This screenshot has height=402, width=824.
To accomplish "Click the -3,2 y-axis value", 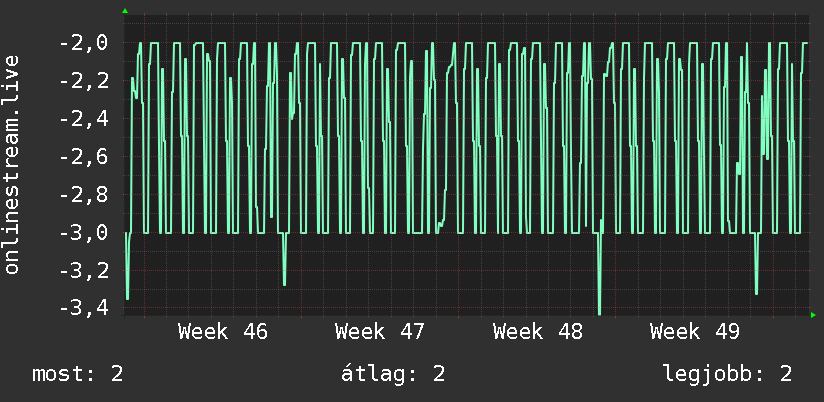I will click(84, 271).
